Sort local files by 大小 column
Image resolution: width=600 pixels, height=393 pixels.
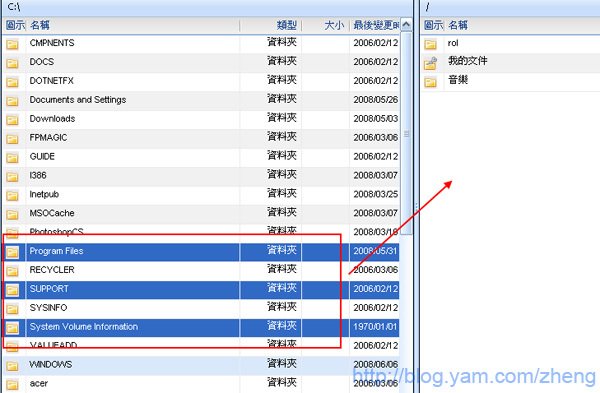coord(334,26)
